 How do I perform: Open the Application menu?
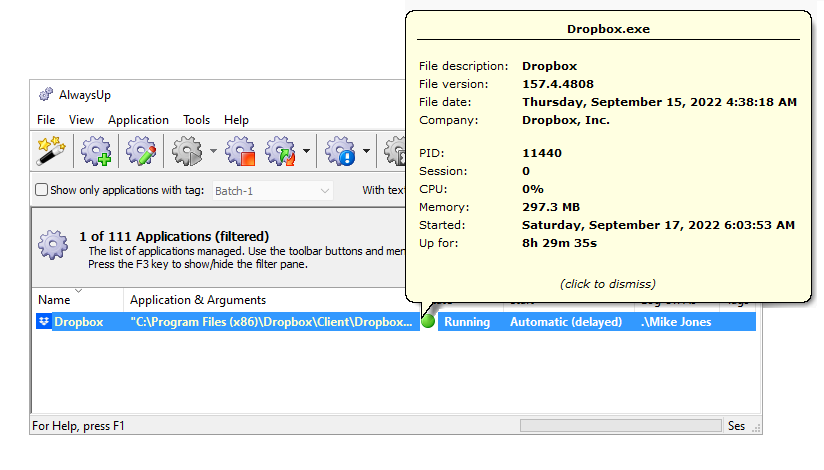pos(138,120)
